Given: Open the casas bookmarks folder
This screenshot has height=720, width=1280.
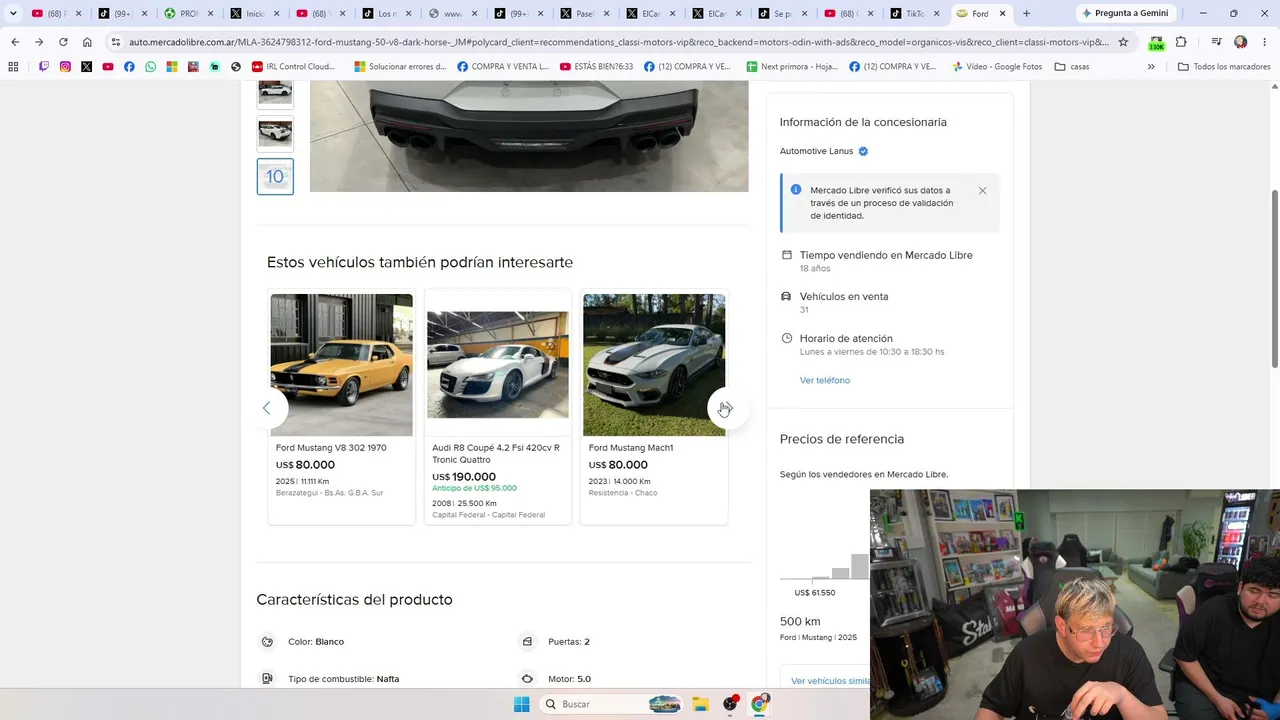Looking at the screenshot, I should click(1072, 66).
